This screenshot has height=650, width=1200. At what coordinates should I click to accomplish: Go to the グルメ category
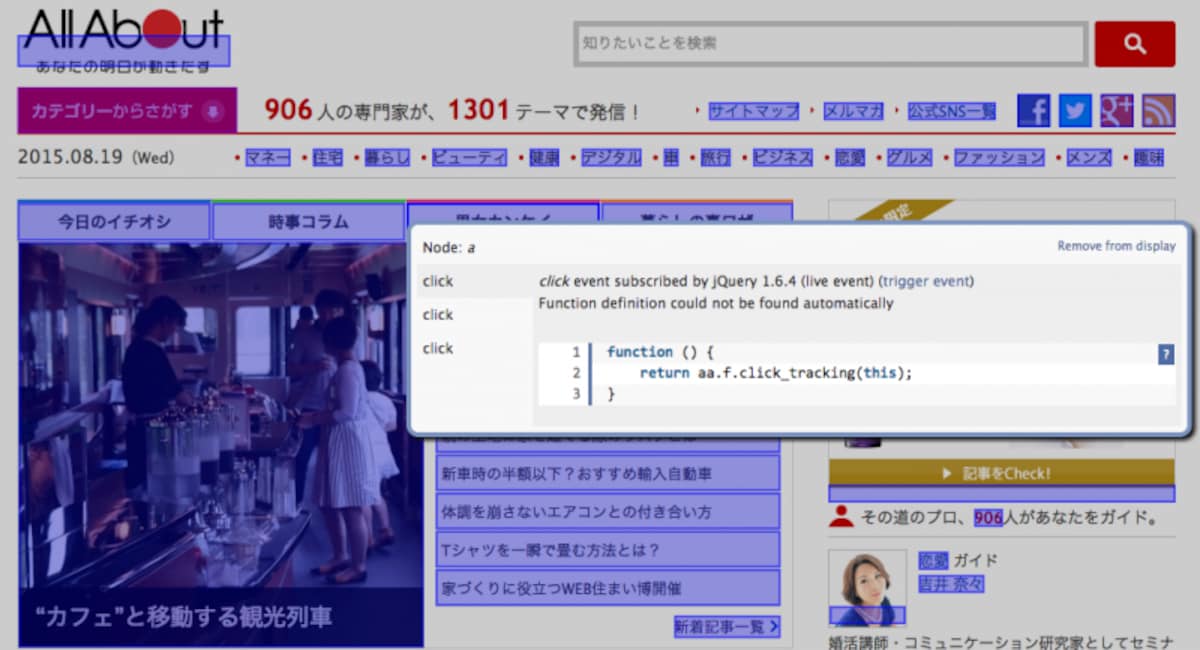point(910,158)
